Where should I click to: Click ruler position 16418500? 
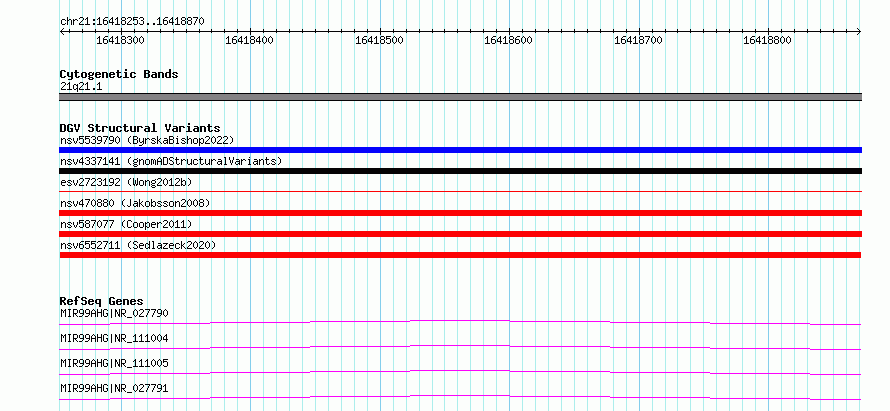pos(379,40)
